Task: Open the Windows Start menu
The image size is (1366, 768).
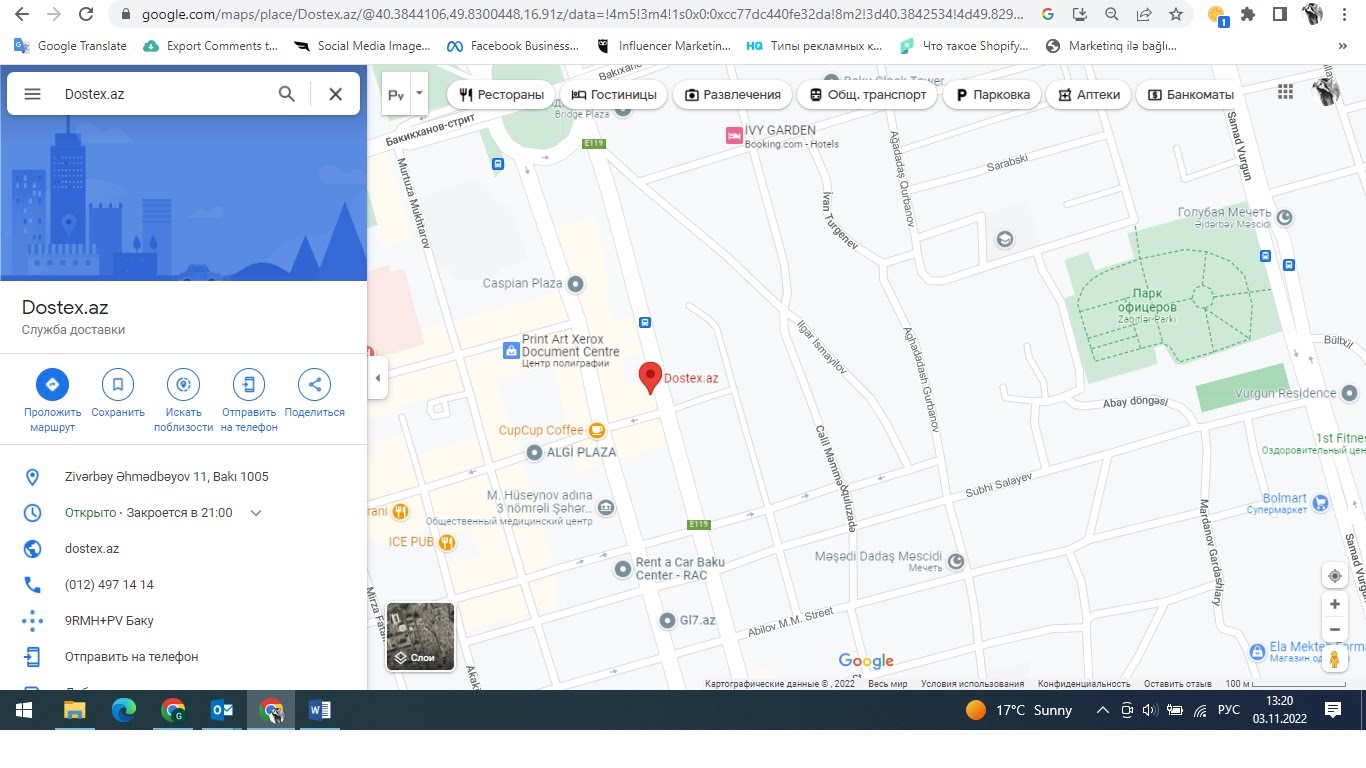Action: 24,710
